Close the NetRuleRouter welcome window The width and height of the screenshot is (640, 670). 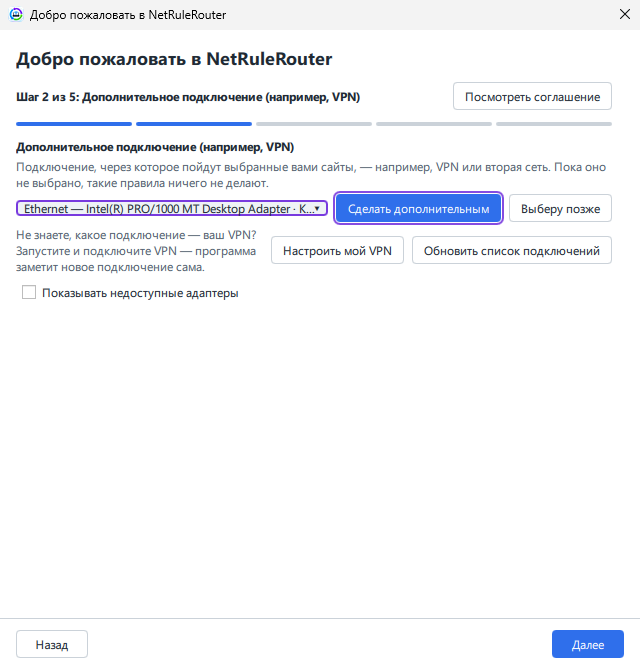click(625, 15)
